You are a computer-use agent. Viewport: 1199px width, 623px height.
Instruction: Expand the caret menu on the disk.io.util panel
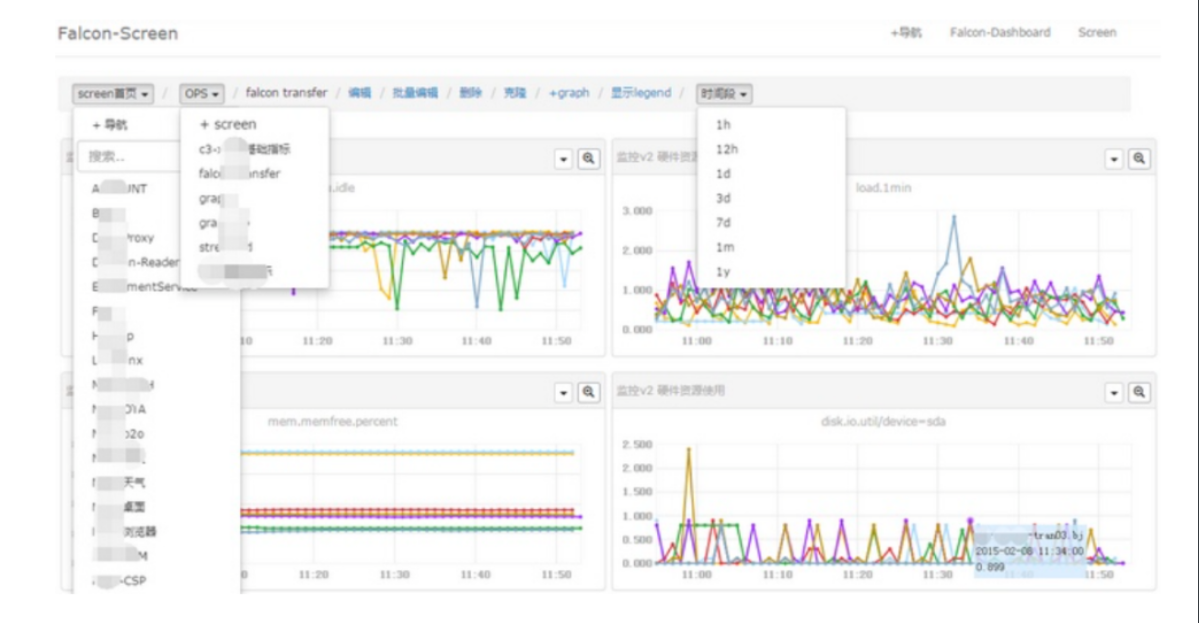tap(1114, 393)
